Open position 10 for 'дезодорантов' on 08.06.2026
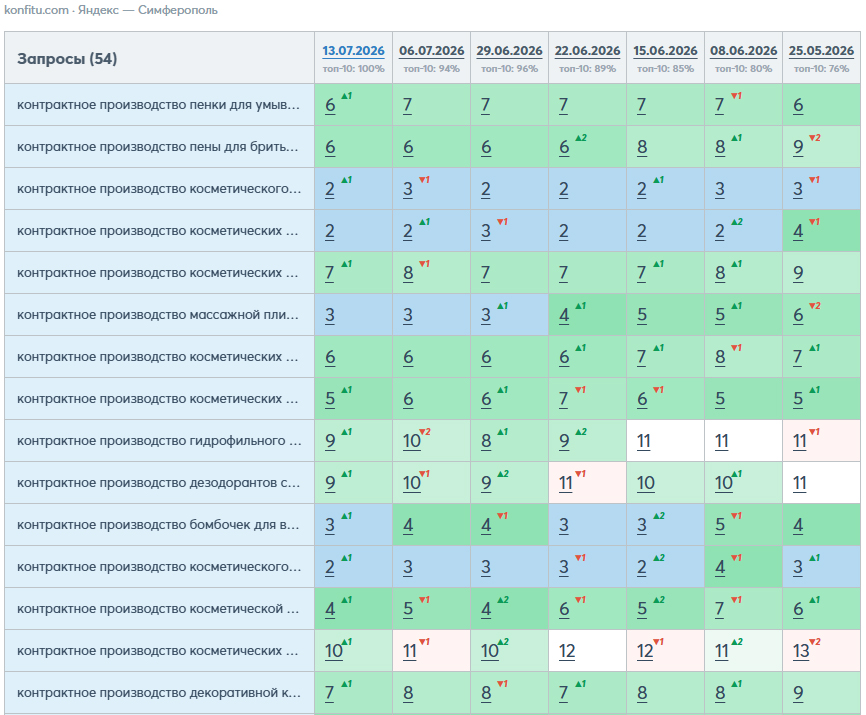866x715 pixels. point(724,483)
